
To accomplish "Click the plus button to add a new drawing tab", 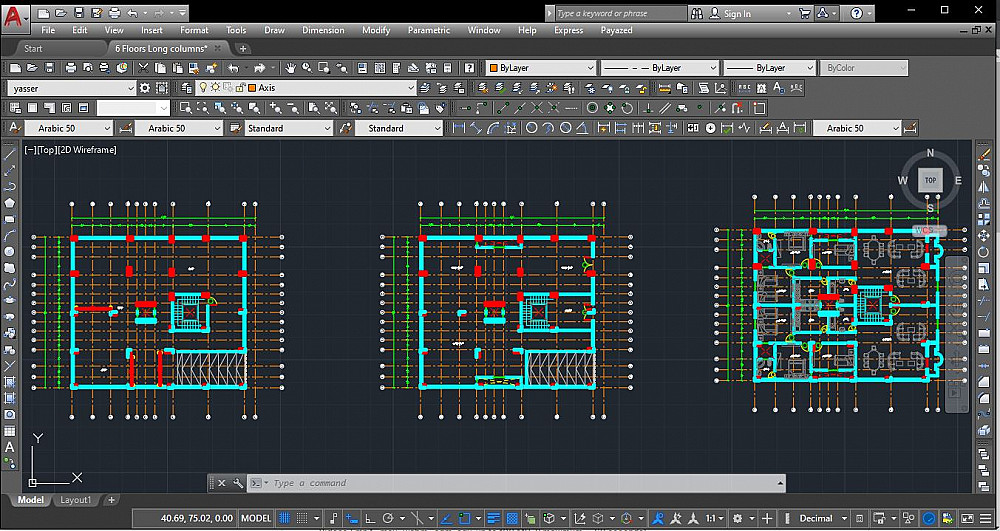I will tap(243, 48).
